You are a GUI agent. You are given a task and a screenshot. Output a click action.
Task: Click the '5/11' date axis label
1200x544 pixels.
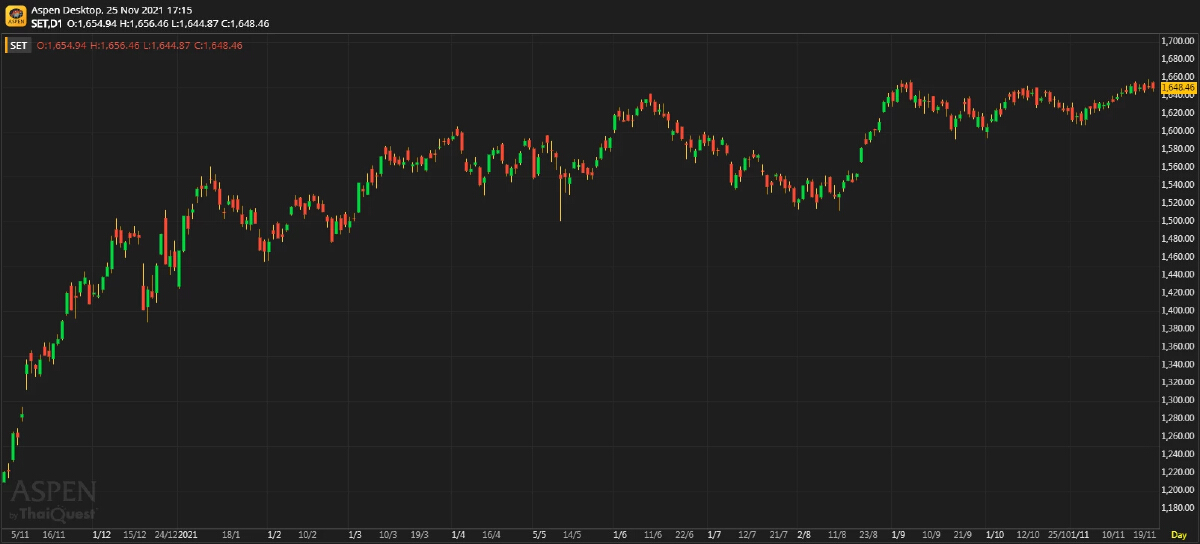pyautogui.click(x=21, y=535)
